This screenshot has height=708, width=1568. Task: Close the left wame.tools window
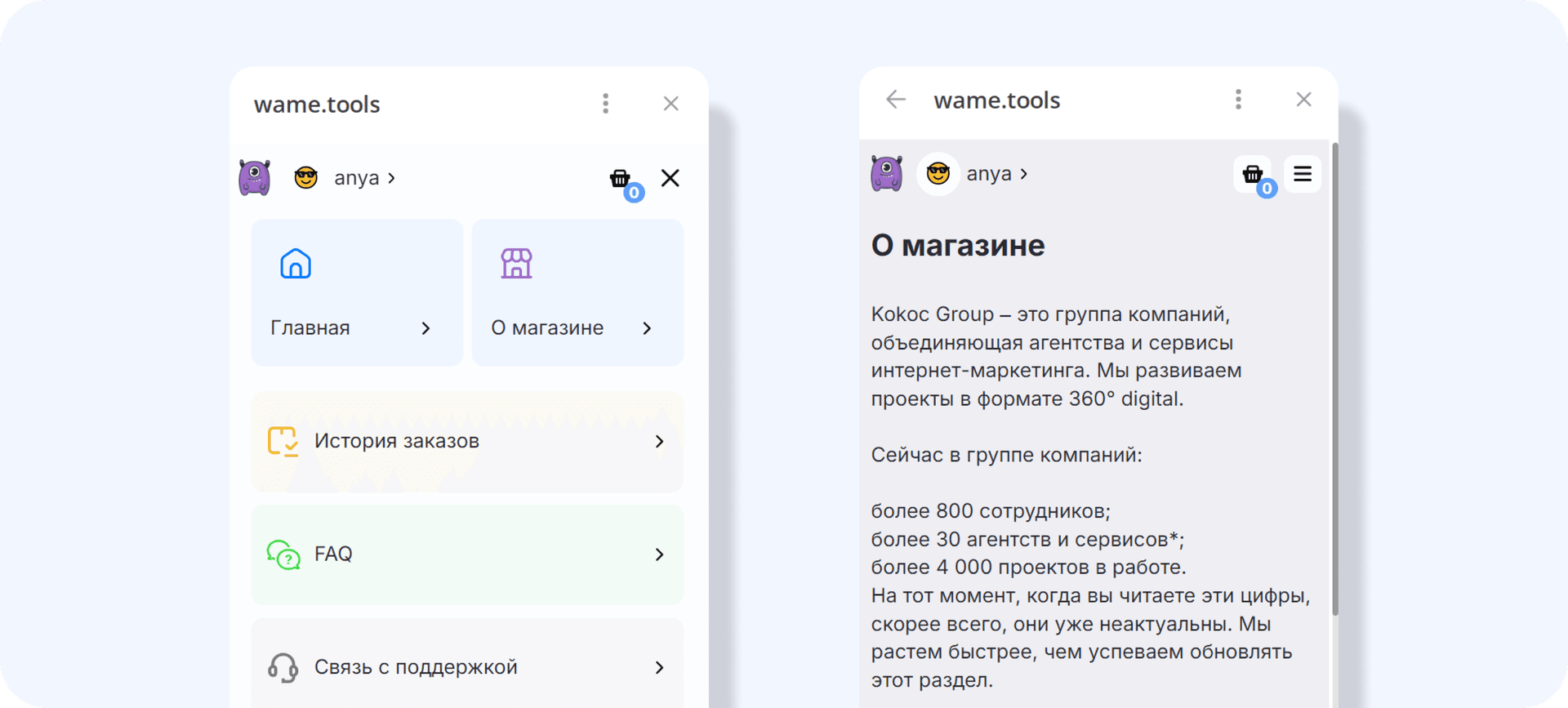pos(671,104)
